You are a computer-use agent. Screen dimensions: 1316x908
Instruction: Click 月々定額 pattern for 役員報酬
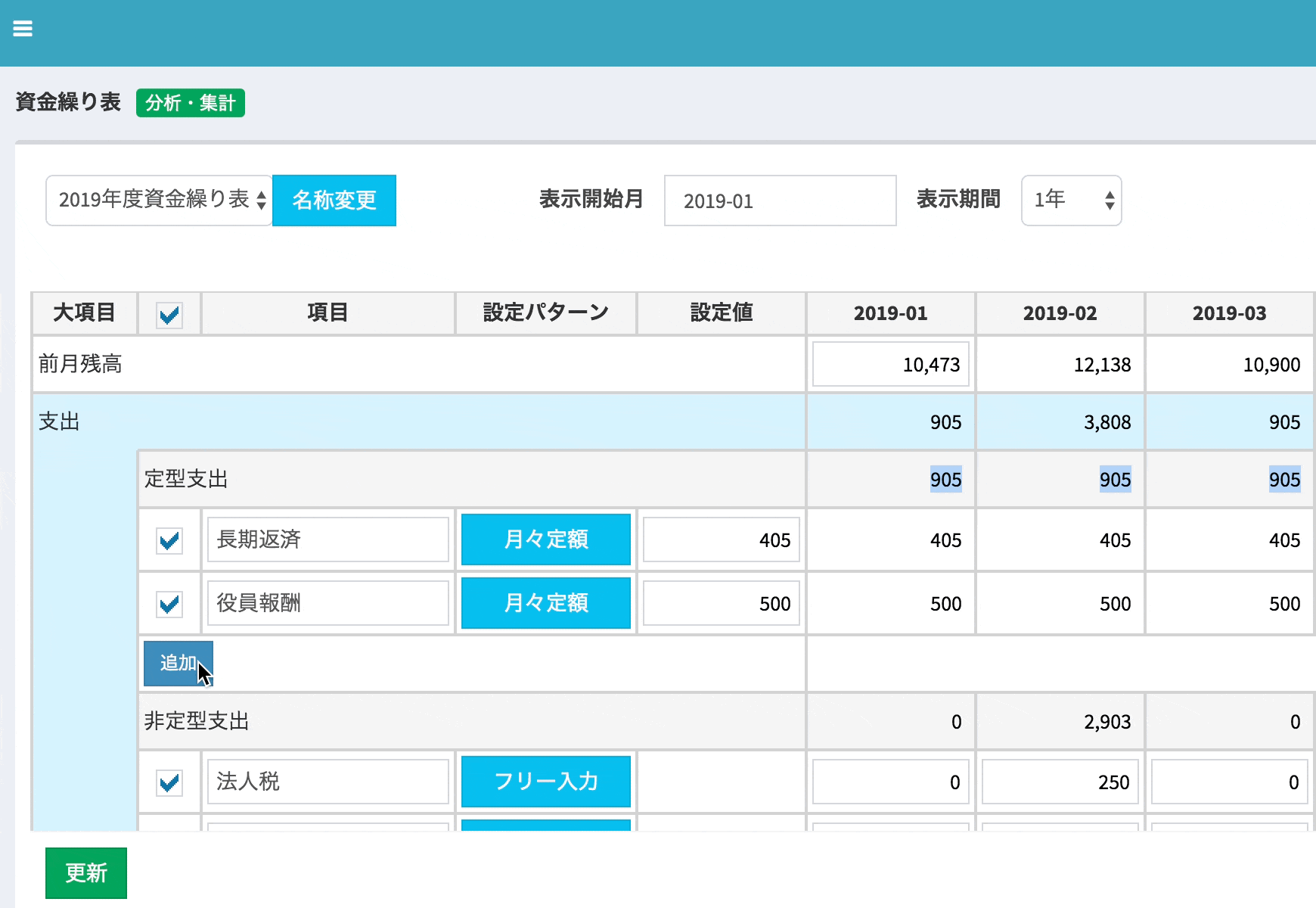point(545,603)
